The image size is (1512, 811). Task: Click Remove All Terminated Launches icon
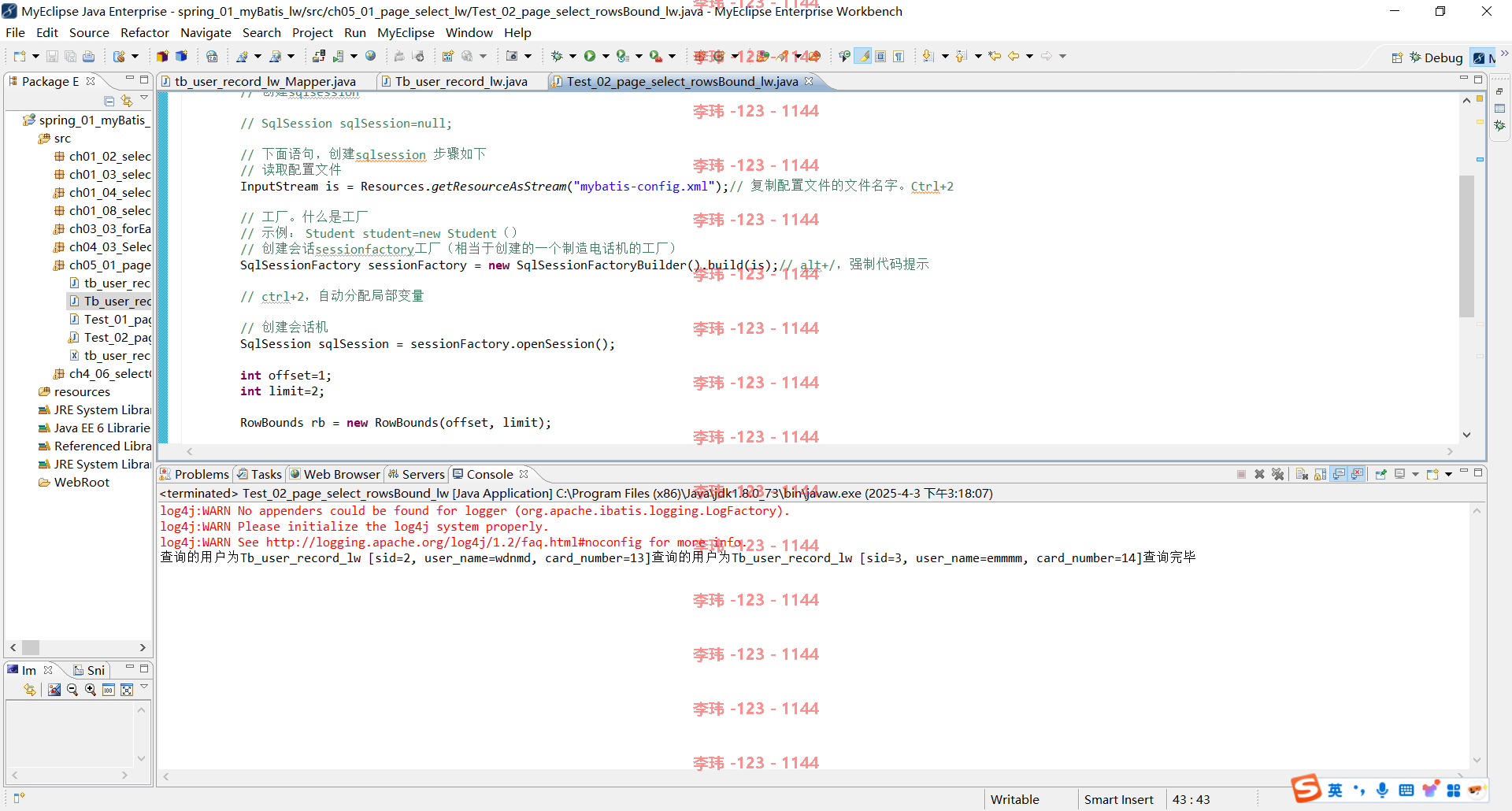point(1278,474)
